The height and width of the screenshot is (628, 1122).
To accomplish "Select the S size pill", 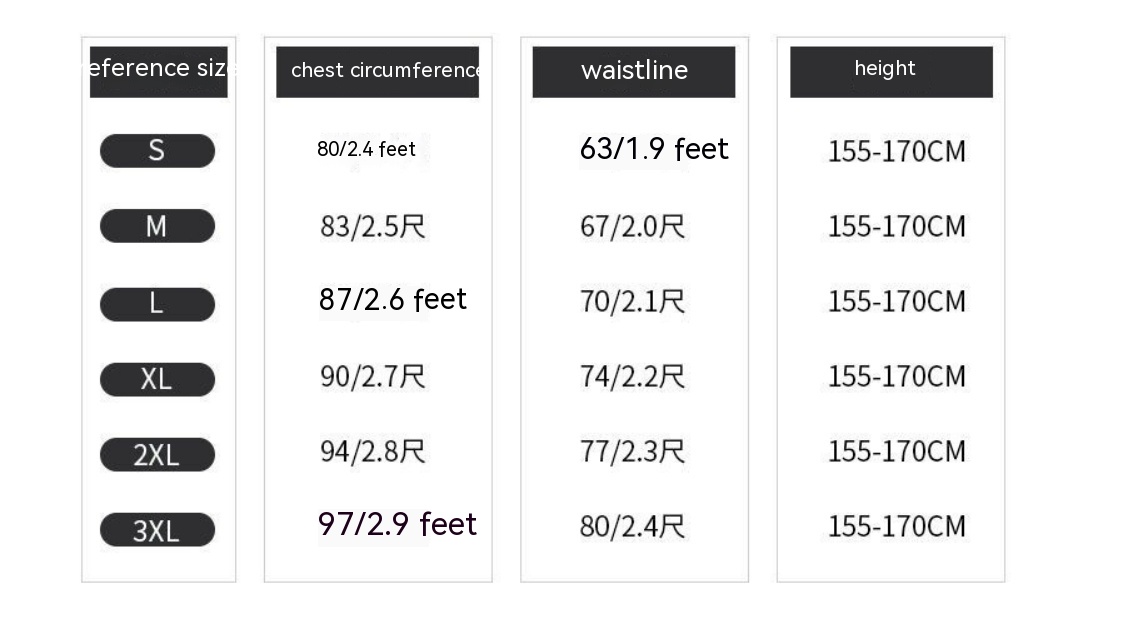I will (x=157, y=151).
